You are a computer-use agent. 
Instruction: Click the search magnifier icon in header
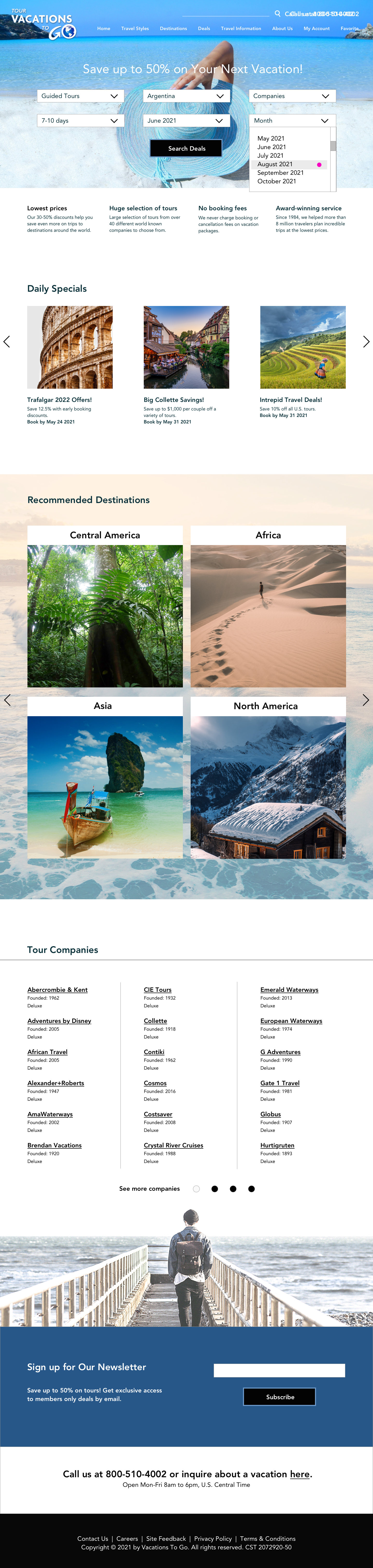tap(277, 13)
